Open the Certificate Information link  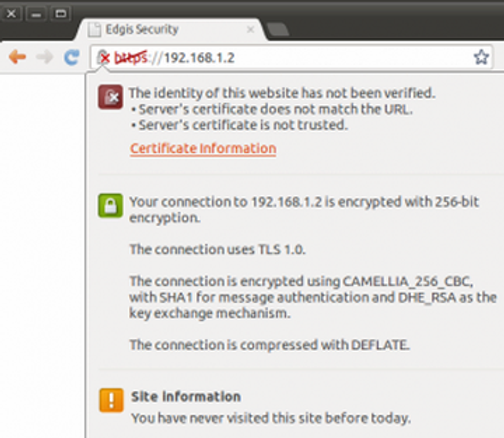203,148
